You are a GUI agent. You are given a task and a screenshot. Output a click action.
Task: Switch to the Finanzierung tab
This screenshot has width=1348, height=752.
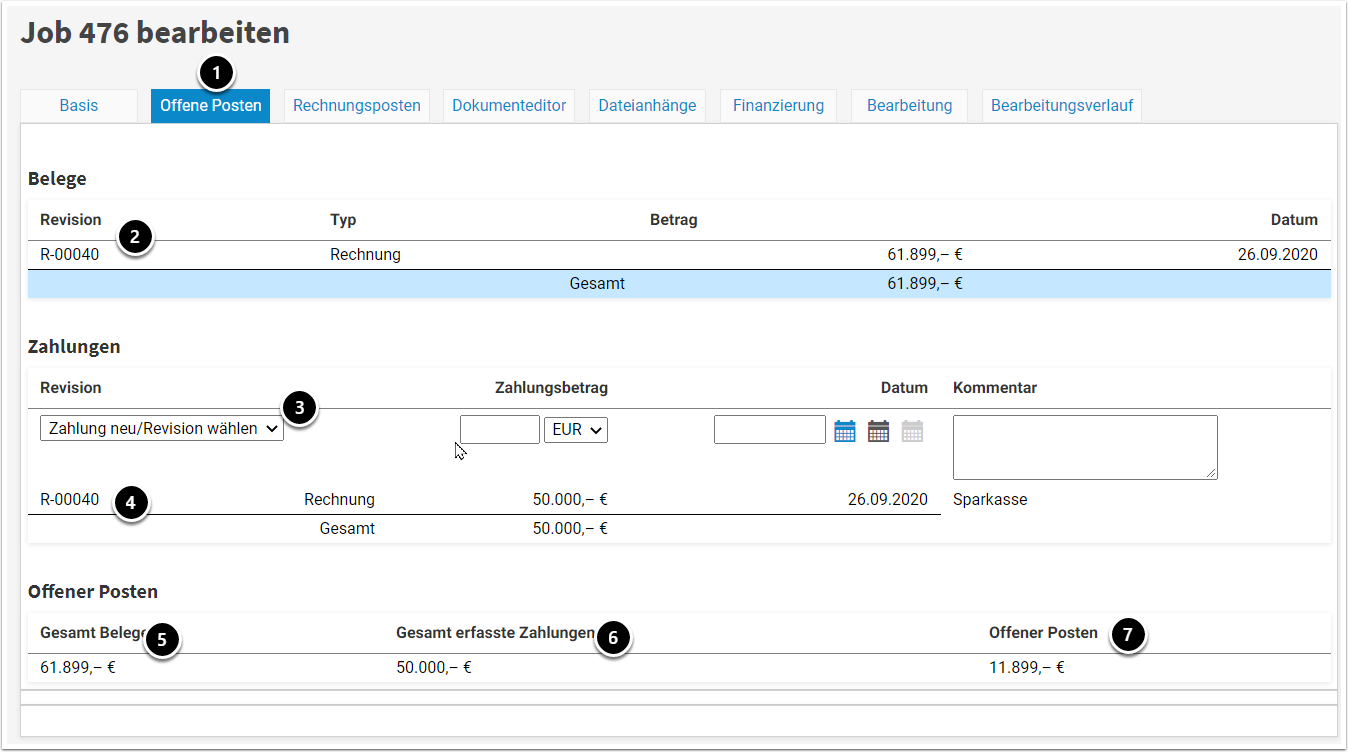click(x=778, y=105)
